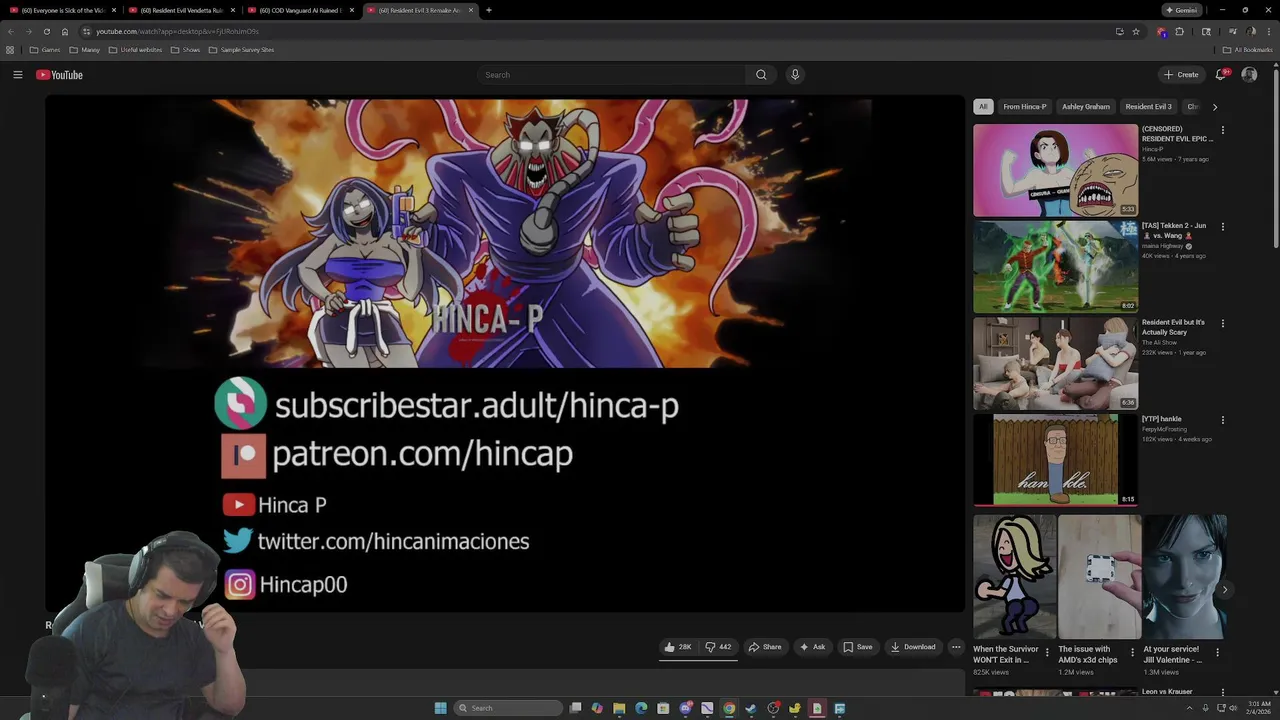Show next Shorts with arrow
Screen dimensions: 1280x720
[x=1225, y=589]
